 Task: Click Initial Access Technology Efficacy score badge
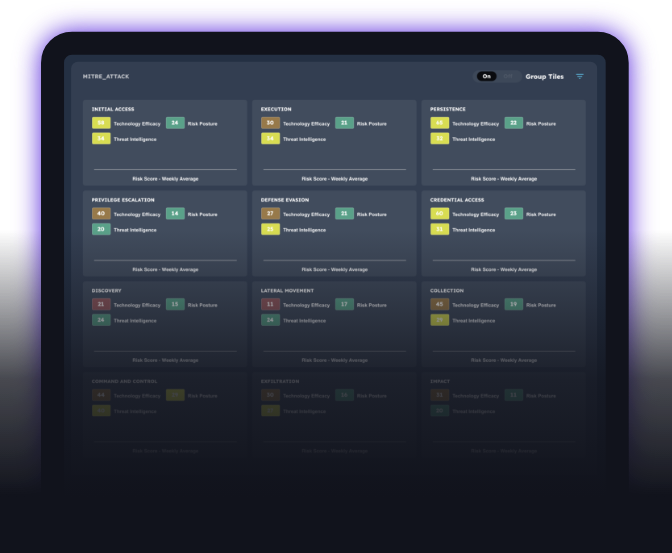coord(101,123)
